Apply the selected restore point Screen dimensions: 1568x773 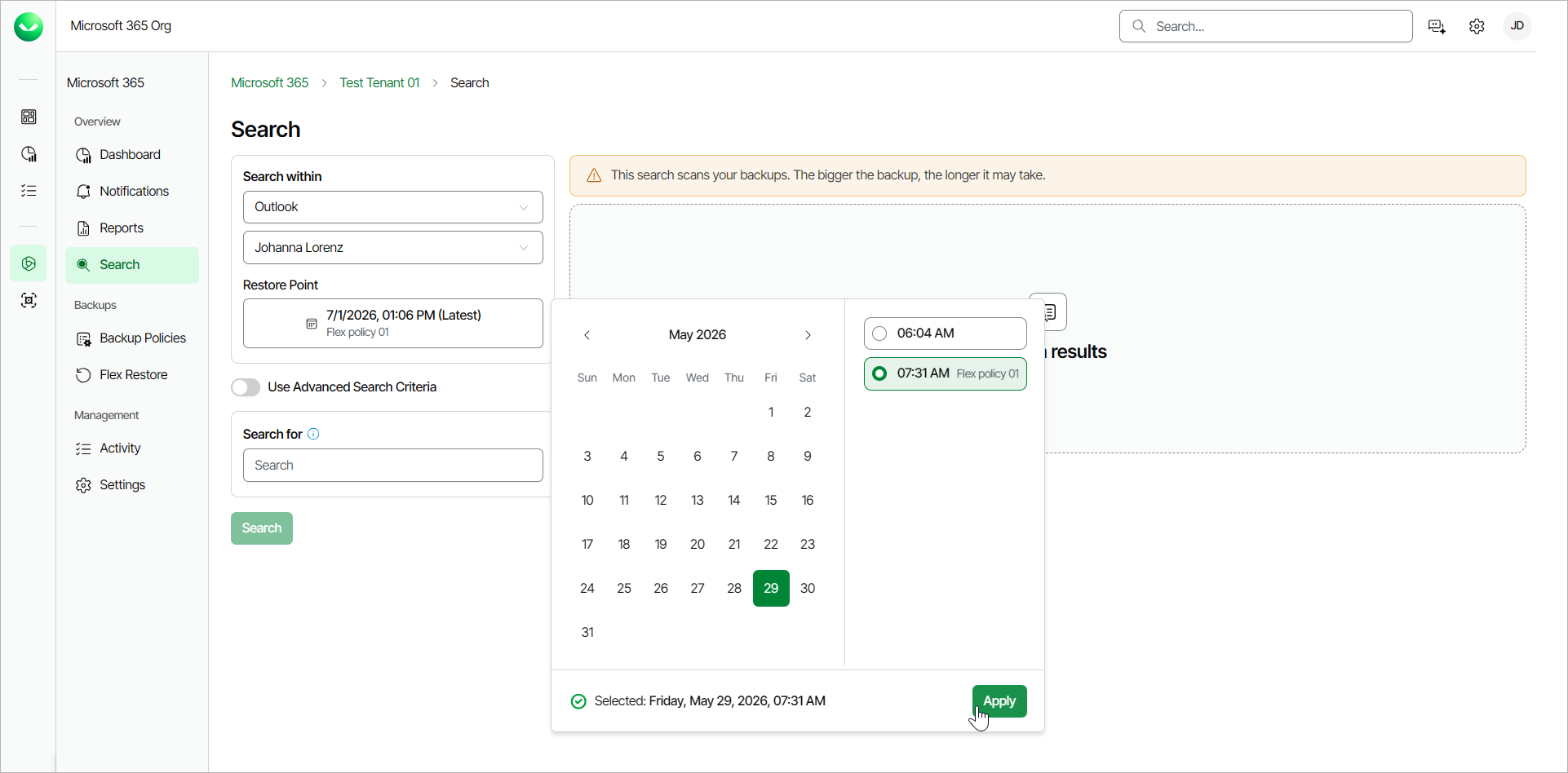coord(999,701)
